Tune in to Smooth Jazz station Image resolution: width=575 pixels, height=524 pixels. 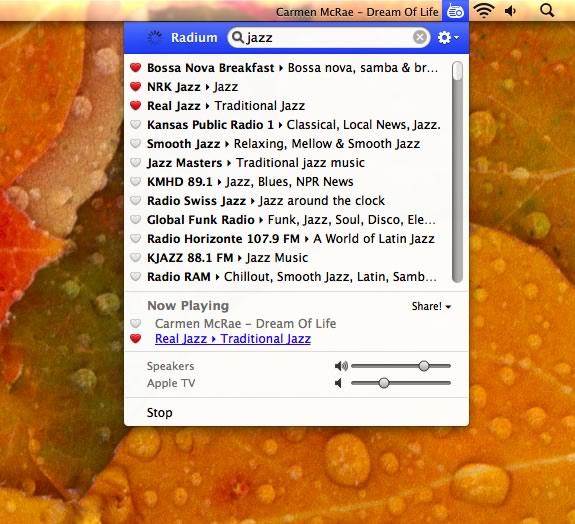click(x=283, y=144)
